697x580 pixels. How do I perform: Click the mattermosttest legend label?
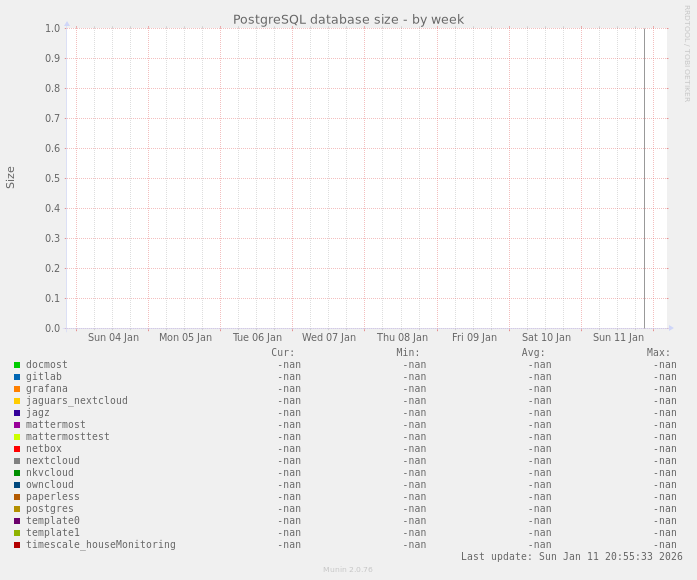[68, 437]
